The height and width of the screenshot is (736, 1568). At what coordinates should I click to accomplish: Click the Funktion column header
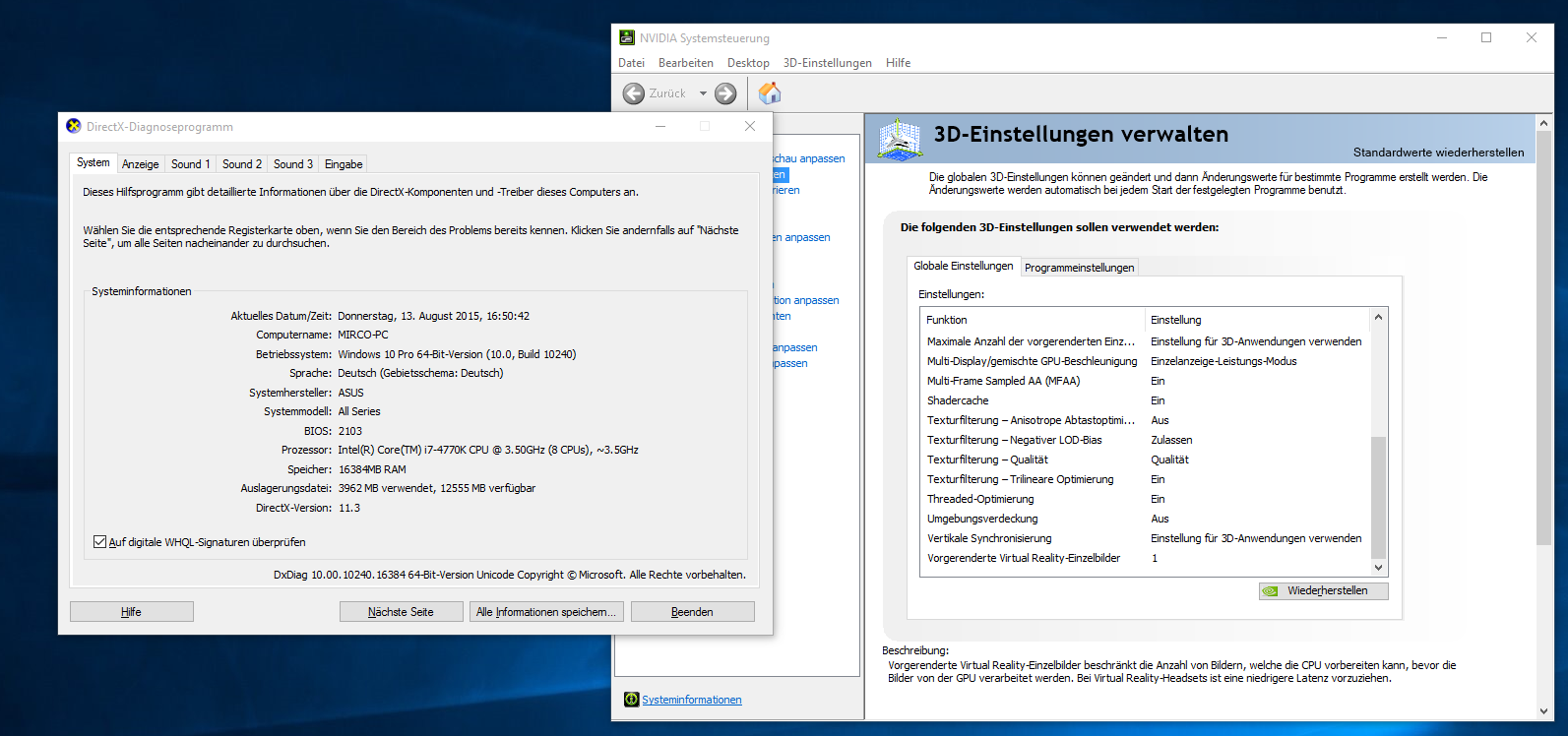(1033, 320)
